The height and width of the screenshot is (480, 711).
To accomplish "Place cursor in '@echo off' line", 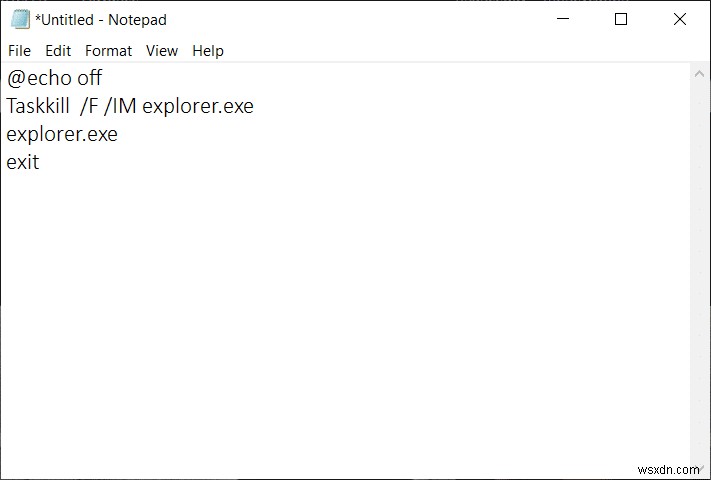I will [x=54, y=78].
